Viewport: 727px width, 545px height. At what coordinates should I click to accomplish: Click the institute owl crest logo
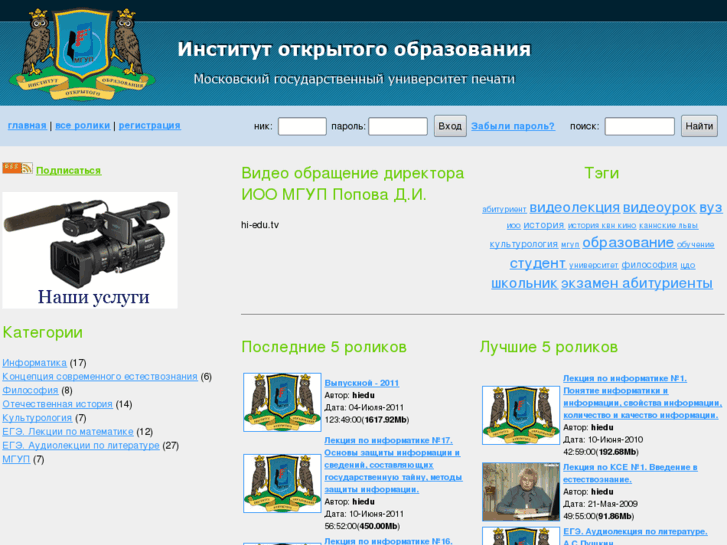click(82, 52)
